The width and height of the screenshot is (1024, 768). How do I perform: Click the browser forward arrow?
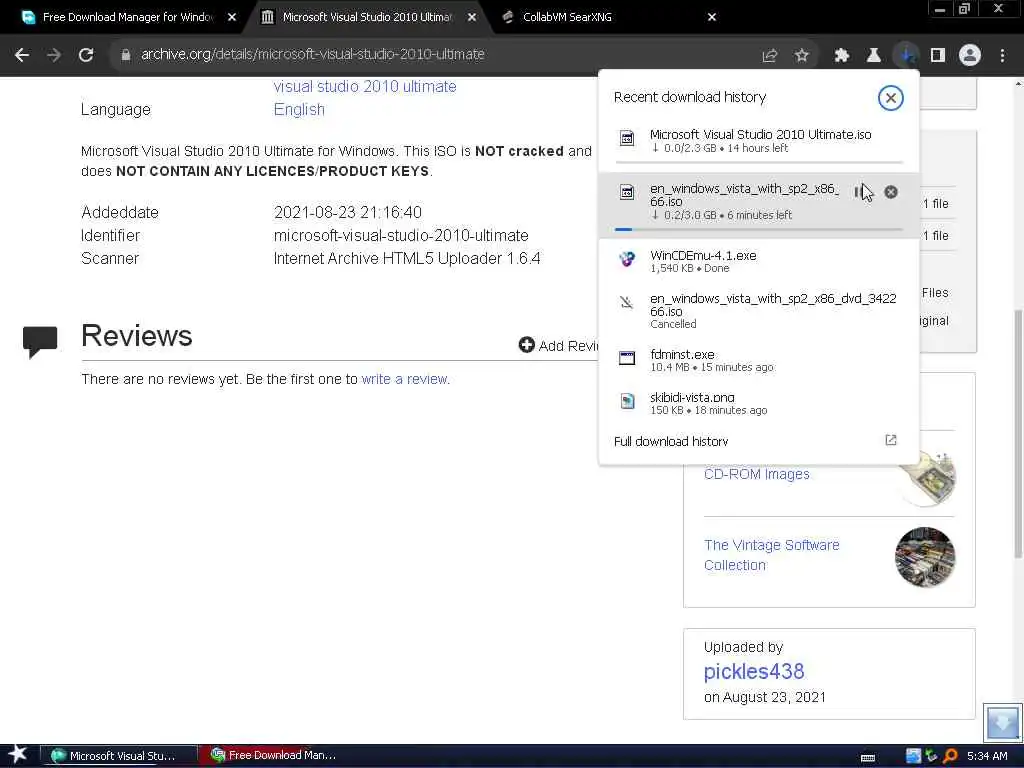[x=54, y=55]
